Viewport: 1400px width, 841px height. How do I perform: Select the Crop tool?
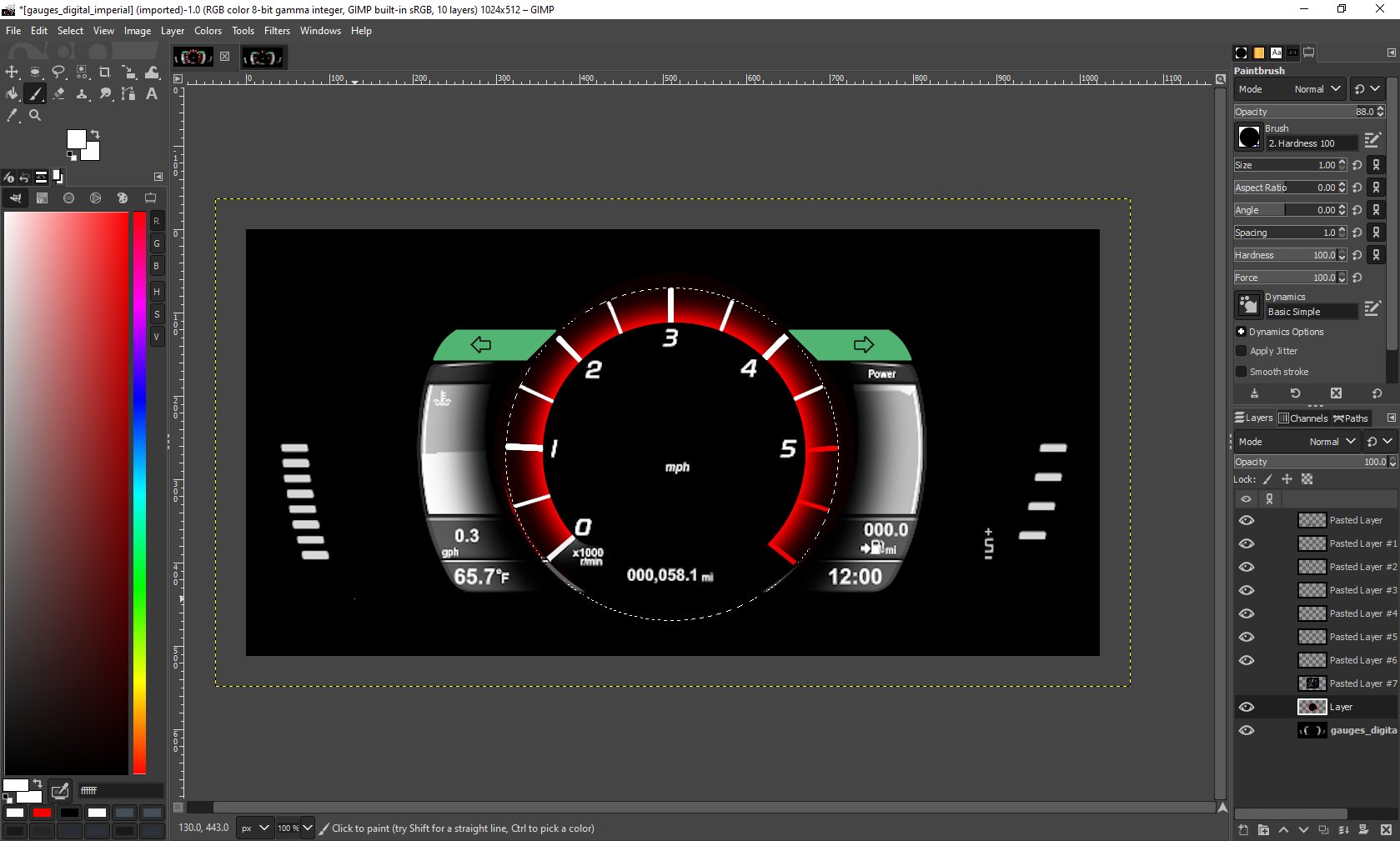pos(105,73)
